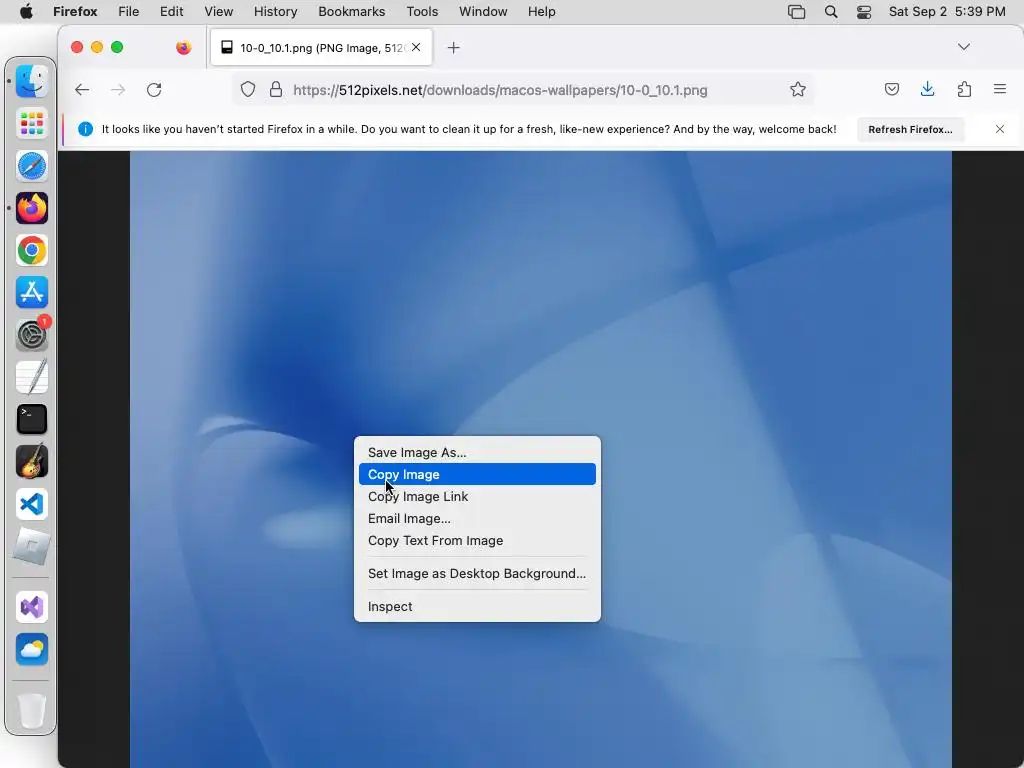
Task: Open Visual Studio Code from Dock
Action: click(x=32, y=504)
